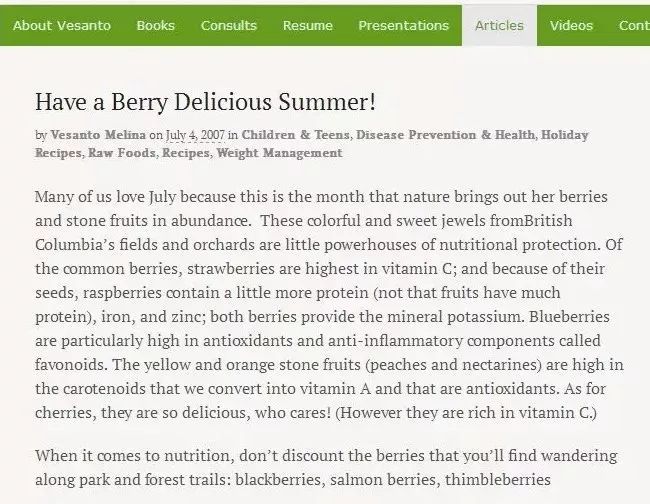This screenshot has width=650, height=504.
Task: Select Resume in the navigation bar
Action: [307, 26]
